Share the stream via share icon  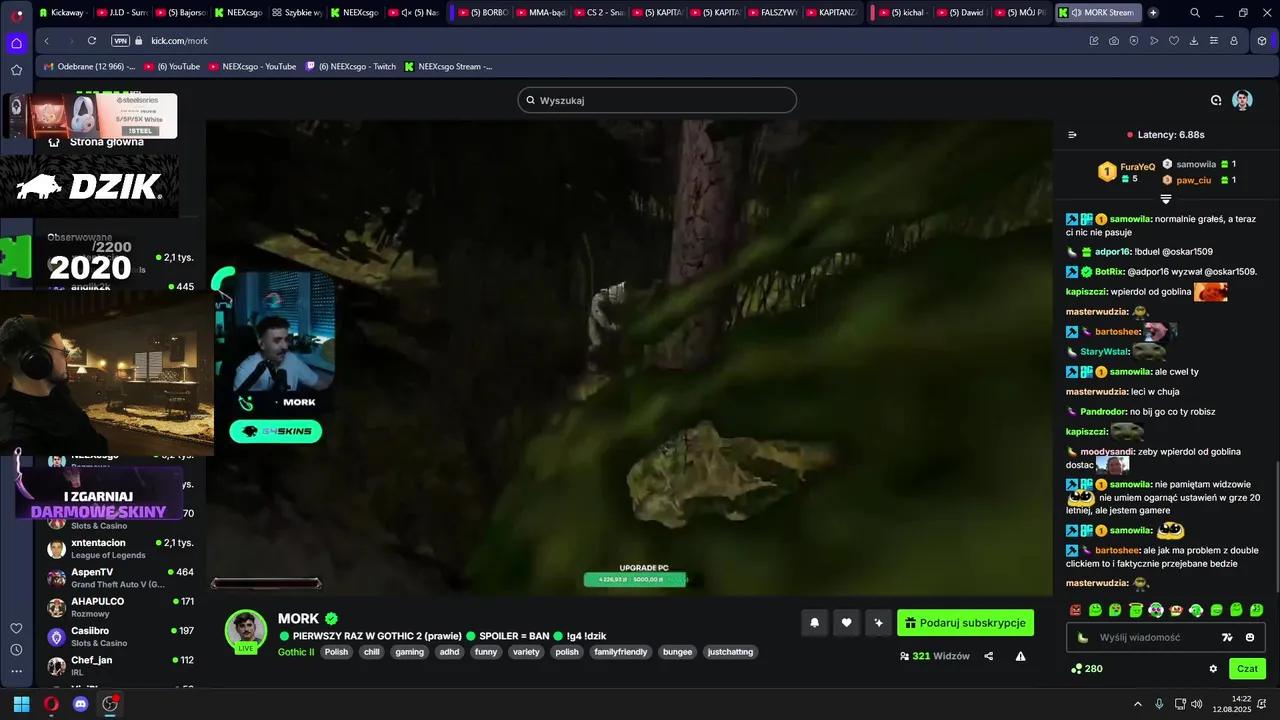[x=989, y=656]
